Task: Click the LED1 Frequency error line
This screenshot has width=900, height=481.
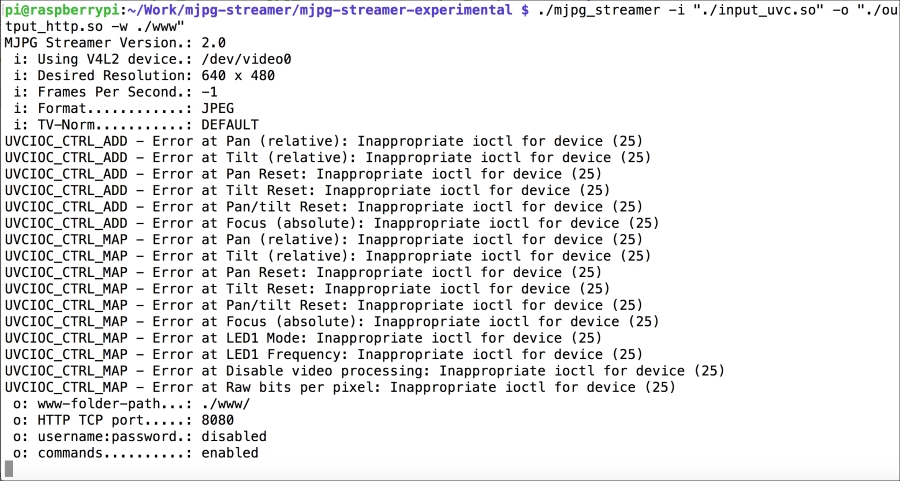Action: 324,354
